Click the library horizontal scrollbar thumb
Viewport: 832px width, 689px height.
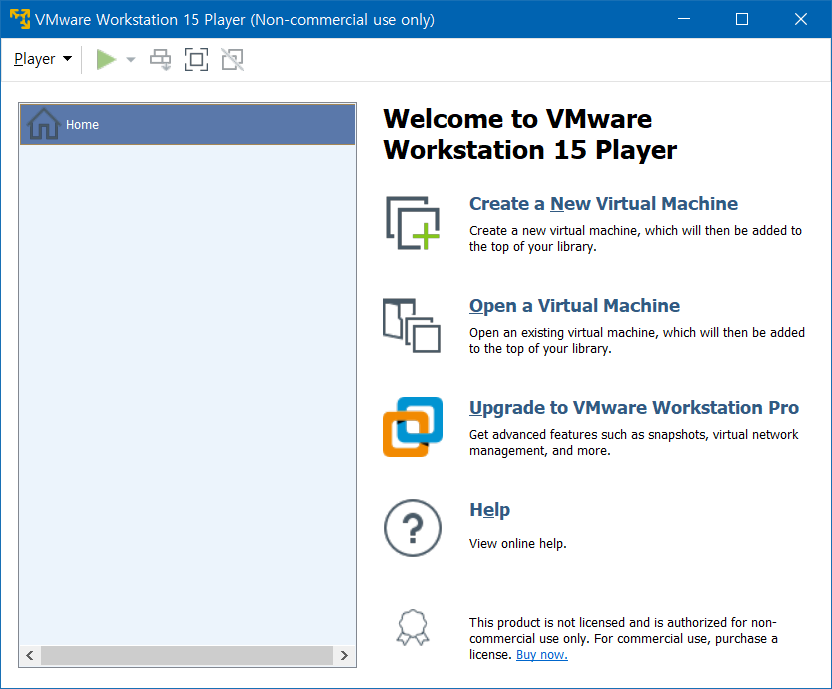tap(187, 655)
